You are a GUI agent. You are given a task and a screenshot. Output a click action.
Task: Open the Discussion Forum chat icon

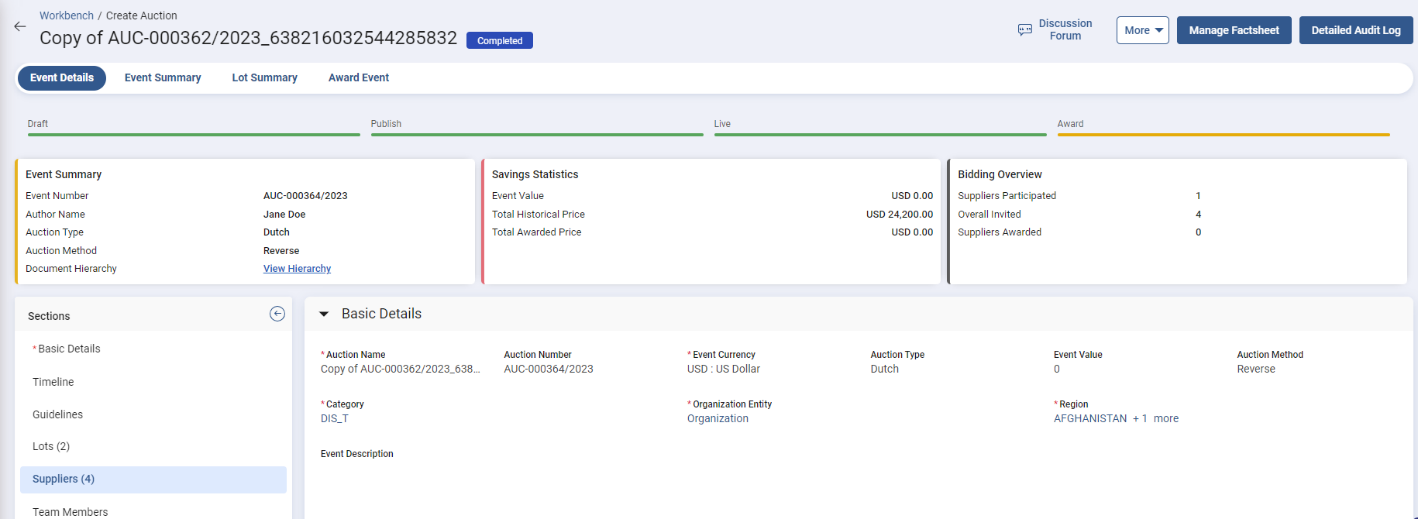pyautogui.click(x=1024, y=30)
